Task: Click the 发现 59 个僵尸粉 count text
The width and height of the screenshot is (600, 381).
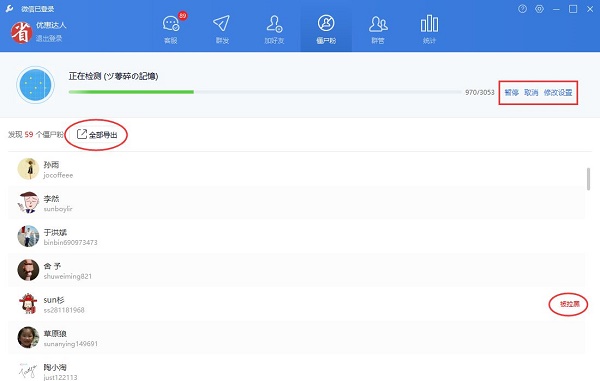Action: pos(36,135)
